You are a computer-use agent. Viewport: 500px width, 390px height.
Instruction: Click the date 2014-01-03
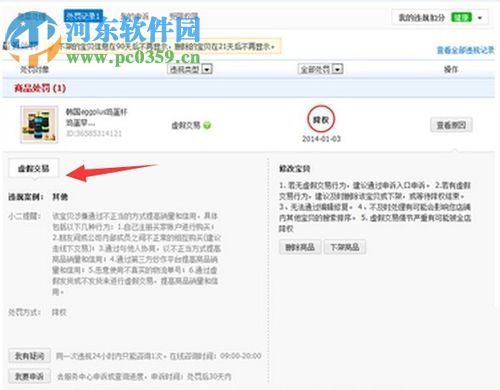321,139
